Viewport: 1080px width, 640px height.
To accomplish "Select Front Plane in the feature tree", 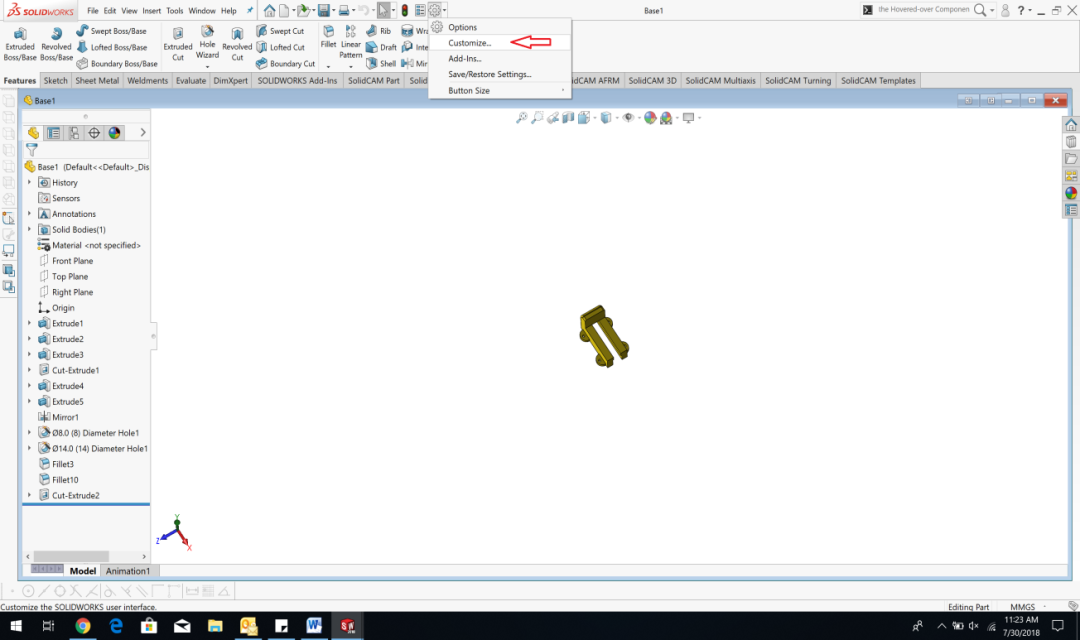I will click(x=72, y=261).
